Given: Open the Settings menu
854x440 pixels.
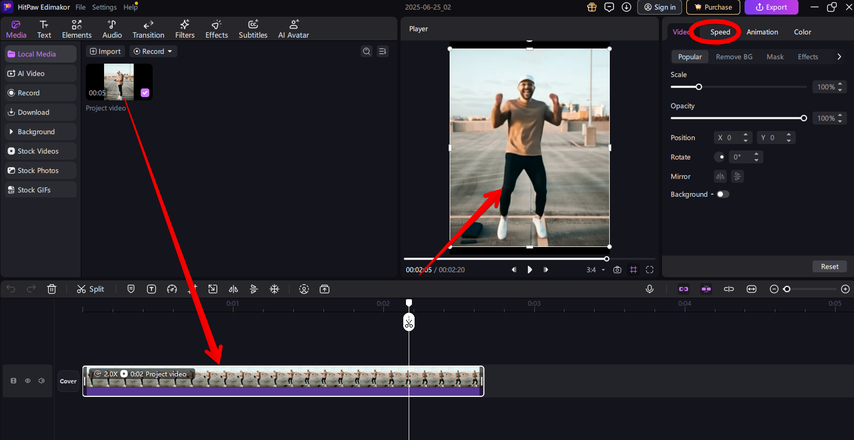Looking at the screenshot, I should click(104, 7).
